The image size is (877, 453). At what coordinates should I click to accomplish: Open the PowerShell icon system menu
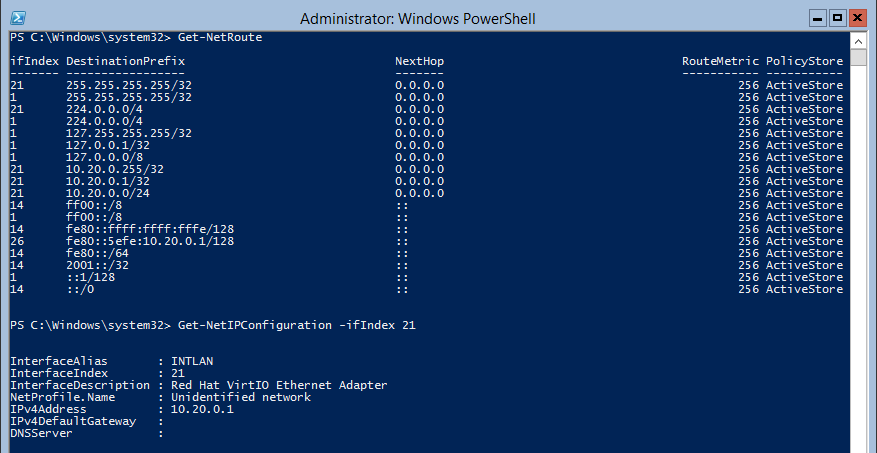click(x=18, y=18)
